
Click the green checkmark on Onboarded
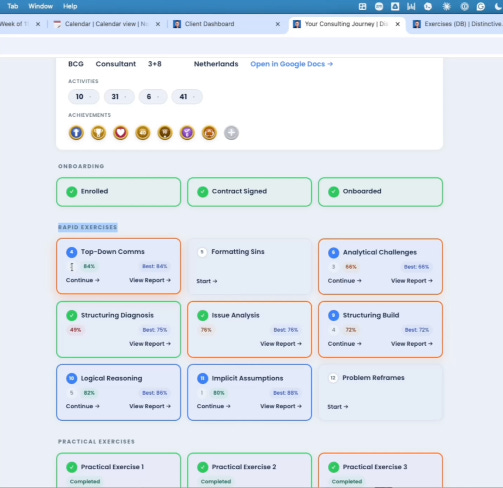pos(333,192)
